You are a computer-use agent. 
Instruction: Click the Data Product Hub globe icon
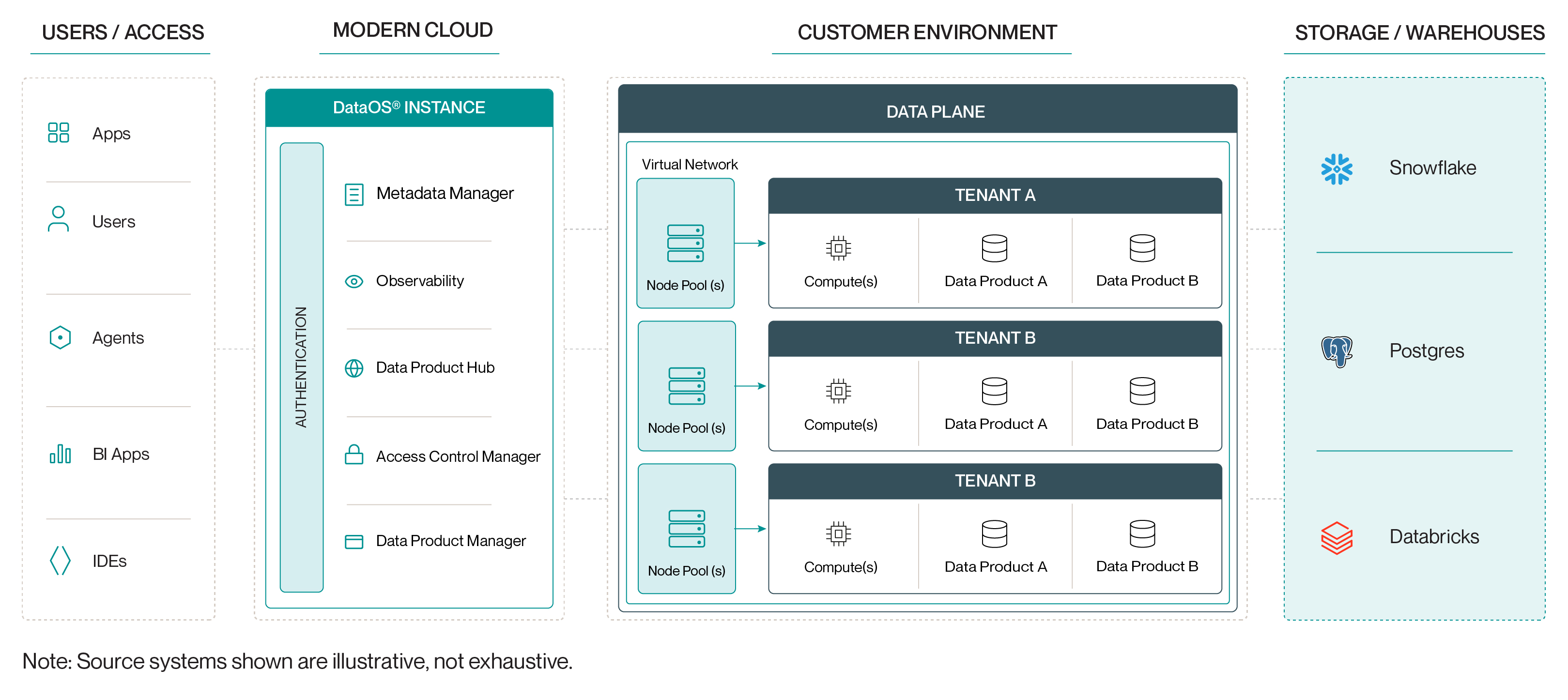(x=354, y=368)
